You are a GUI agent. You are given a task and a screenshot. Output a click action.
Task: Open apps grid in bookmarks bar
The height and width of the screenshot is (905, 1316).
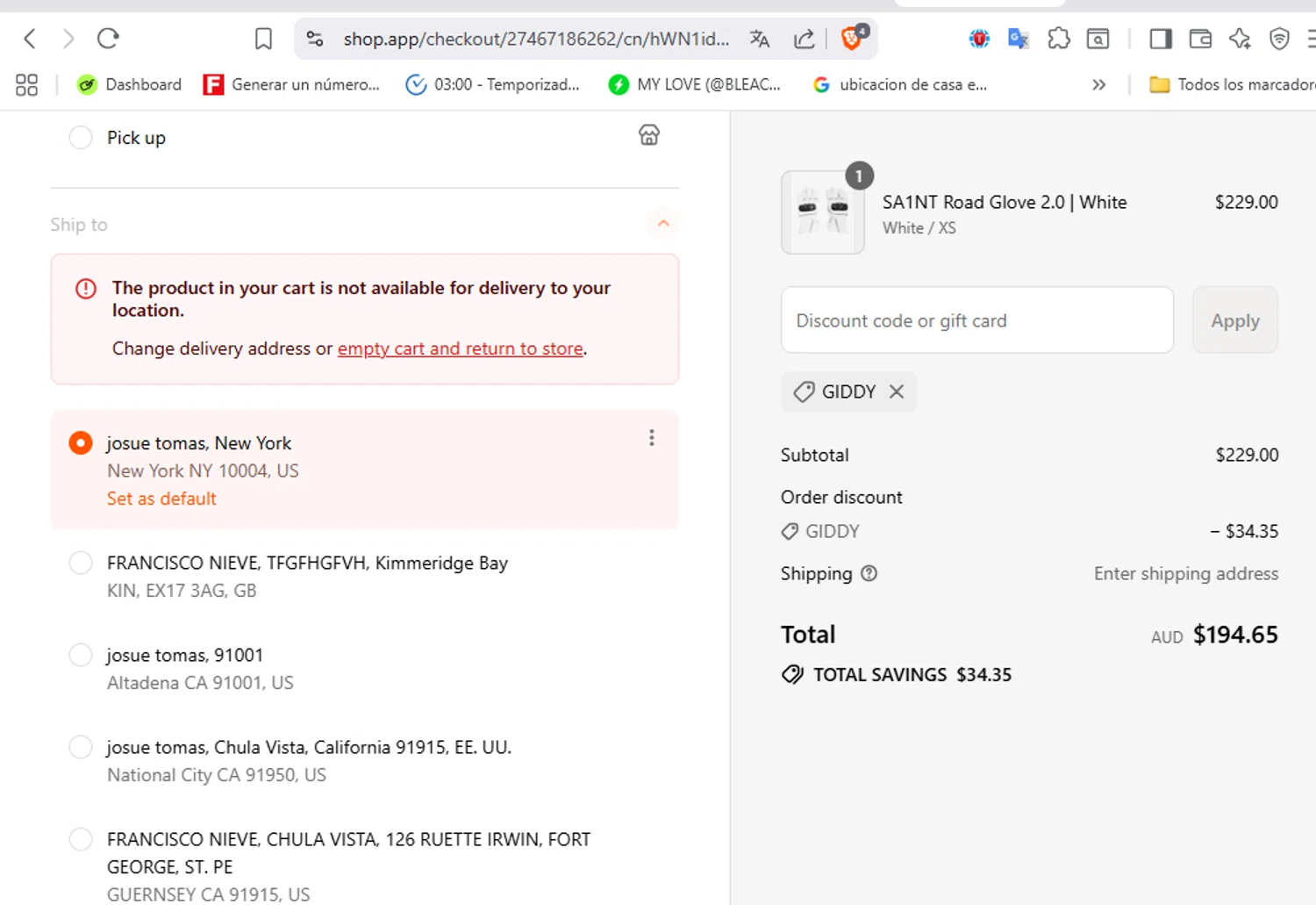[x=27, y=85]
